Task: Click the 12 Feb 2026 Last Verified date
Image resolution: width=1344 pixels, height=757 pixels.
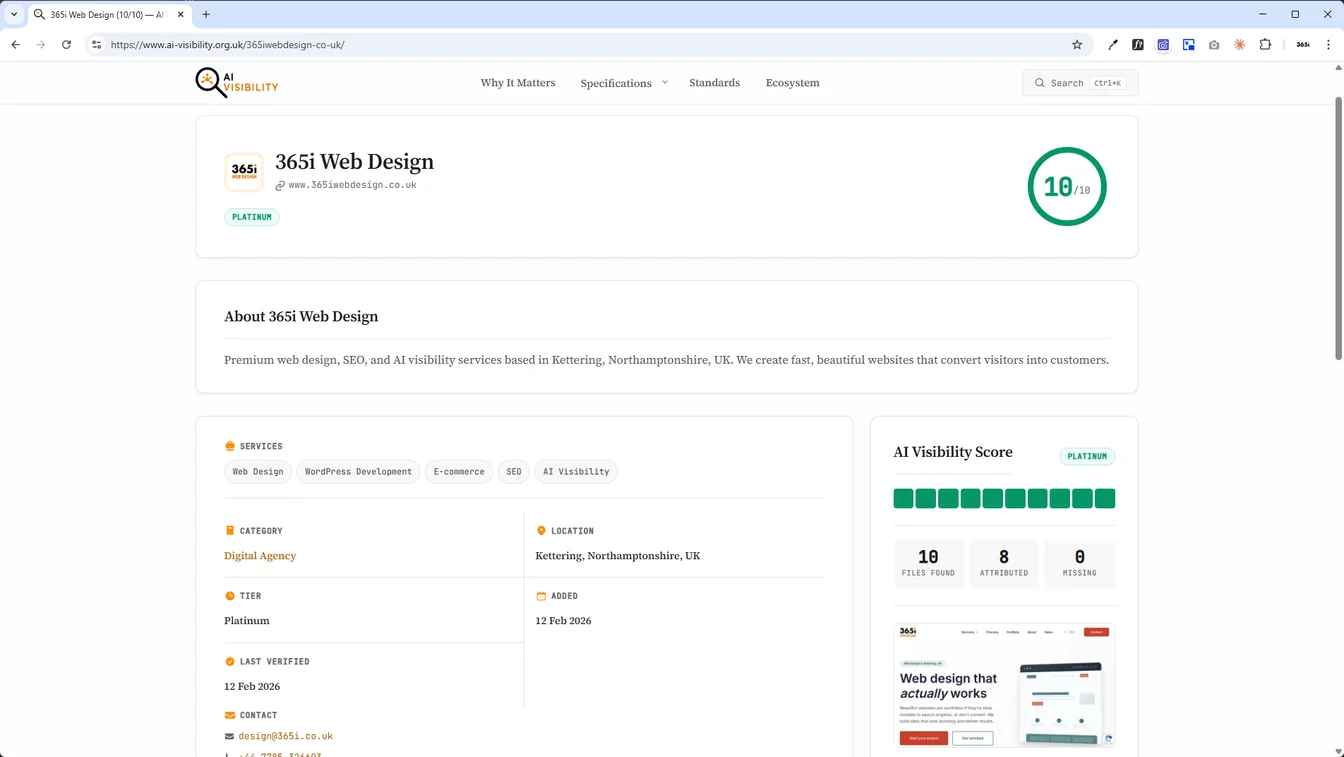Action: [x=252, y=687]
